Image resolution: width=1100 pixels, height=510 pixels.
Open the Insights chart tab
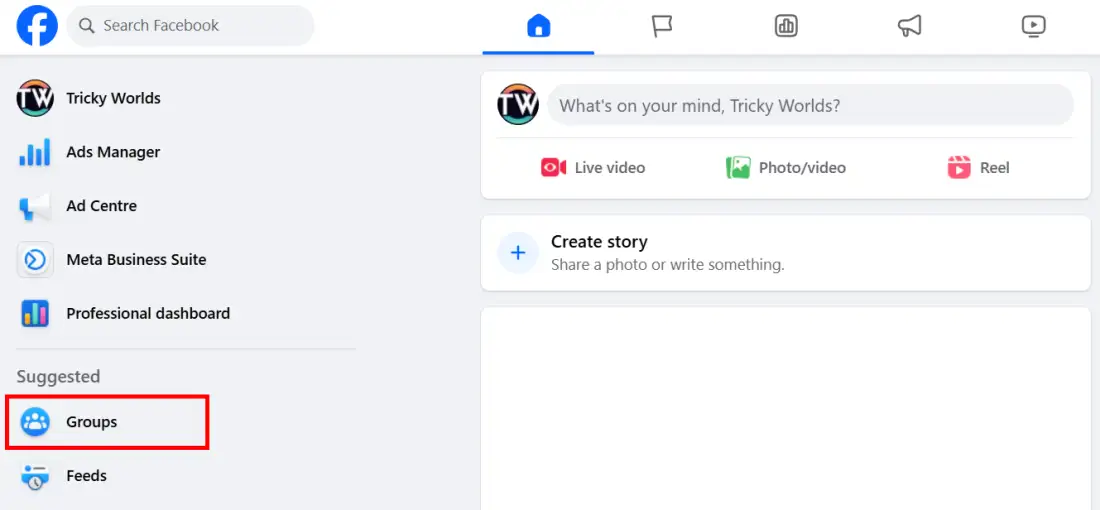pyautogui.click(x=786, y=27)
